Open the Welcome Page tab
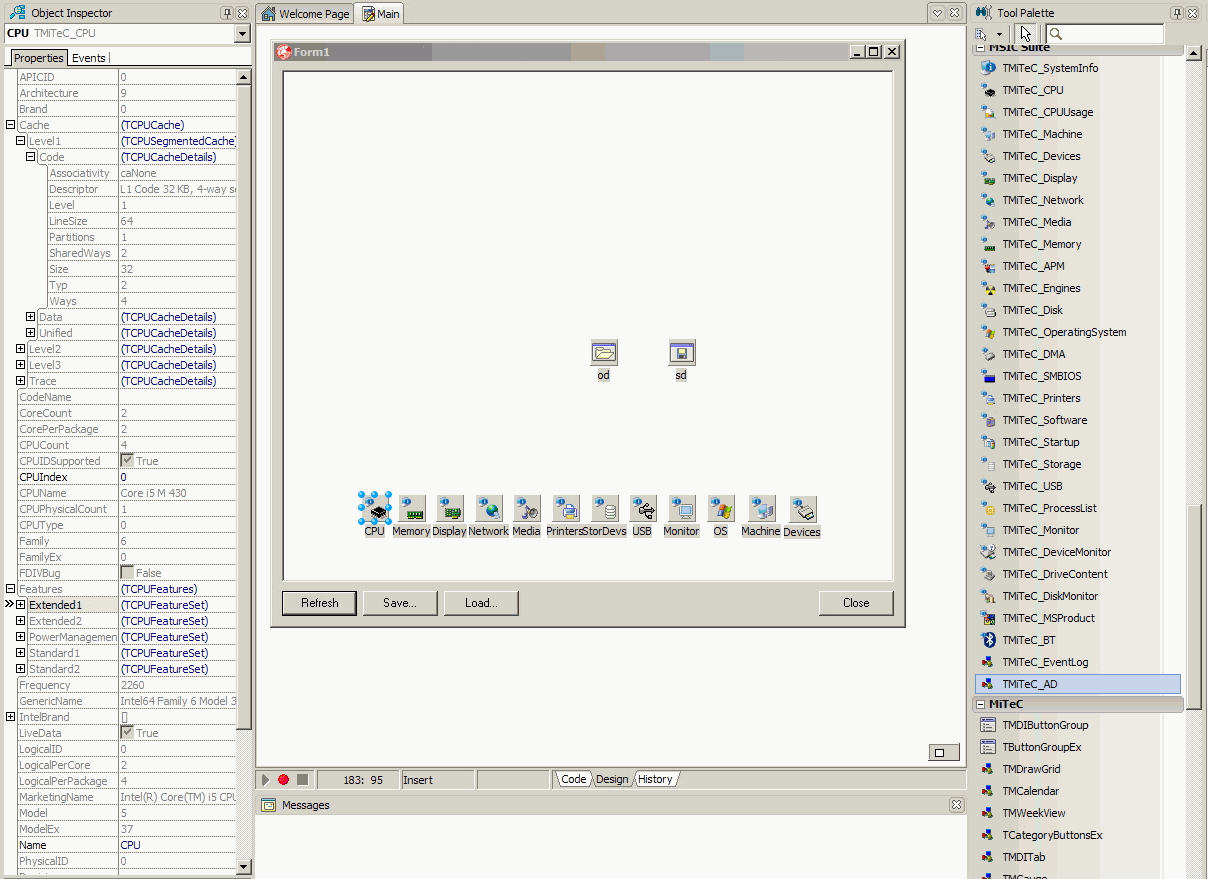This screenshot has width=1208, height=879. [306, 14]
